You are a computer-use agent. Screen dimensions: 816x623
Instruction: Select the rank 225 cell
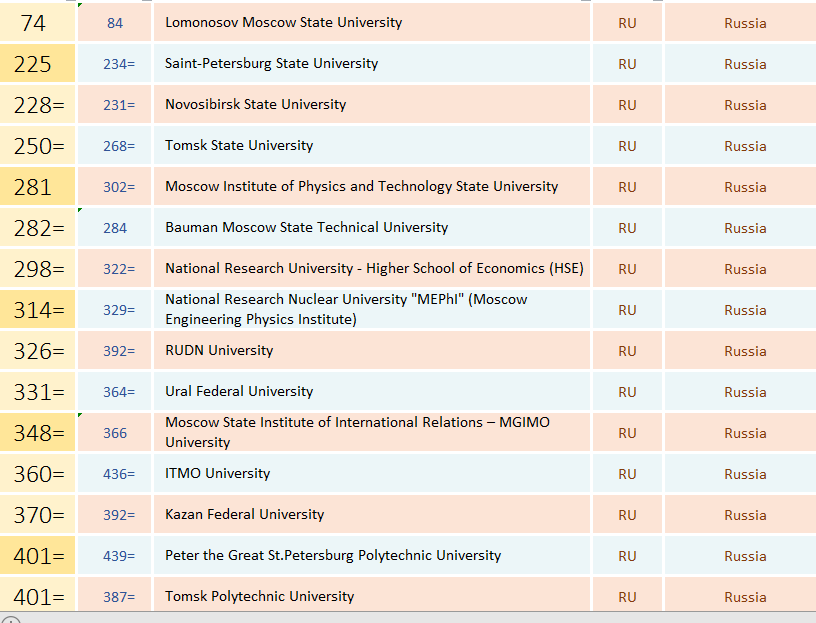click(x=37, y=63)
